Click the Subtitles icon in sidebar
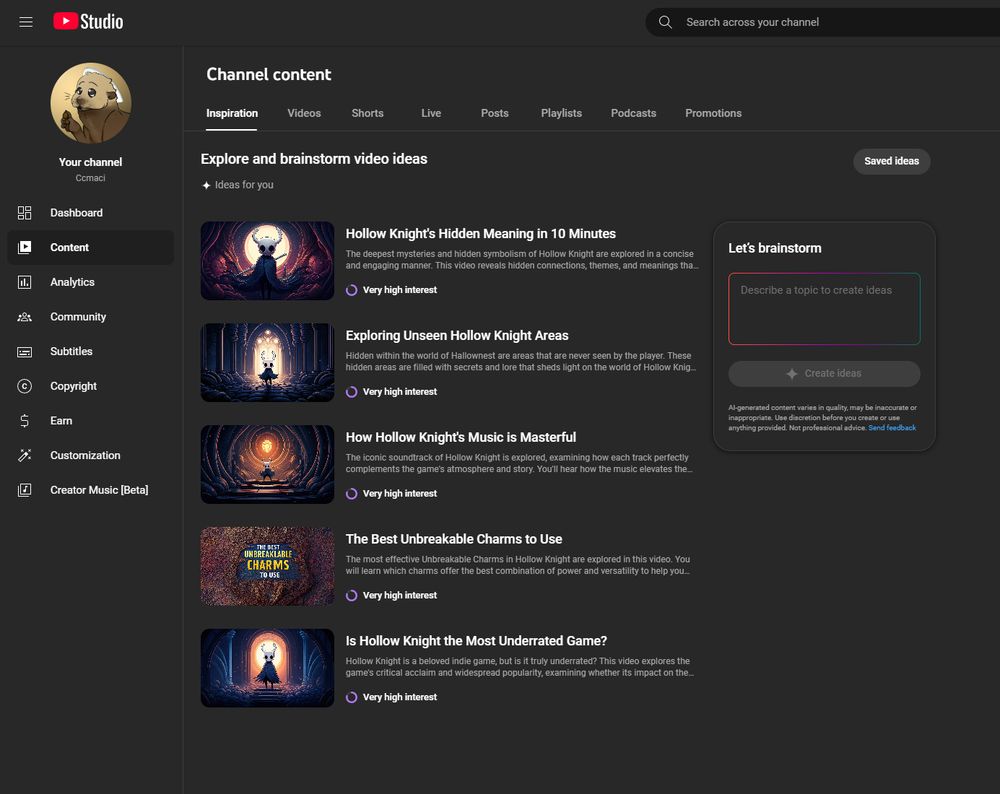 (24, 351)
